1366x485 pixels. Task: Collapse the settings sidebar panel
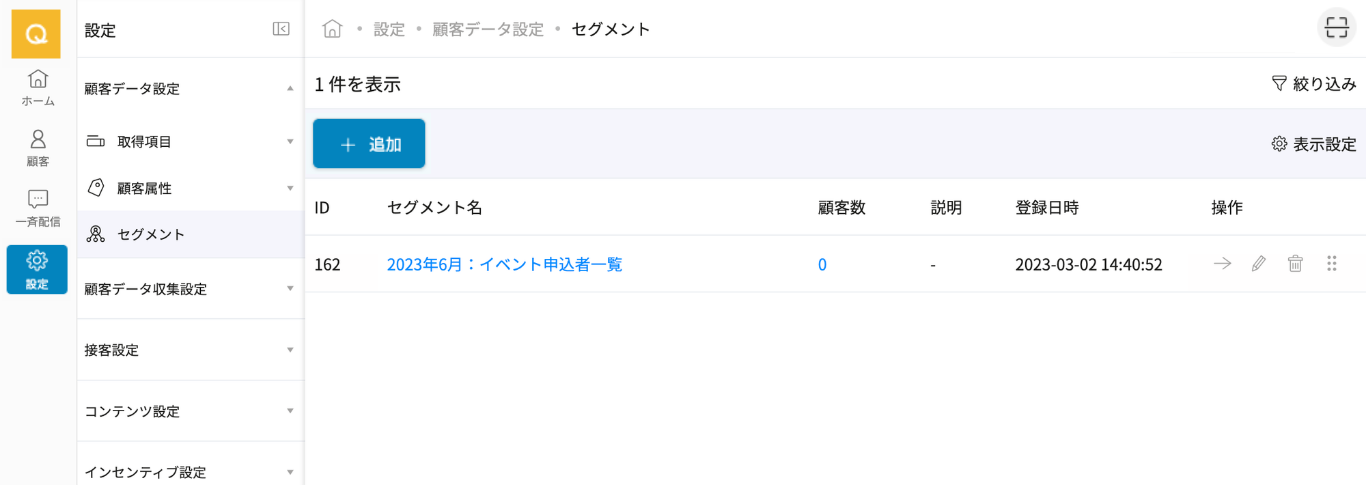click(x=281, y=29)
